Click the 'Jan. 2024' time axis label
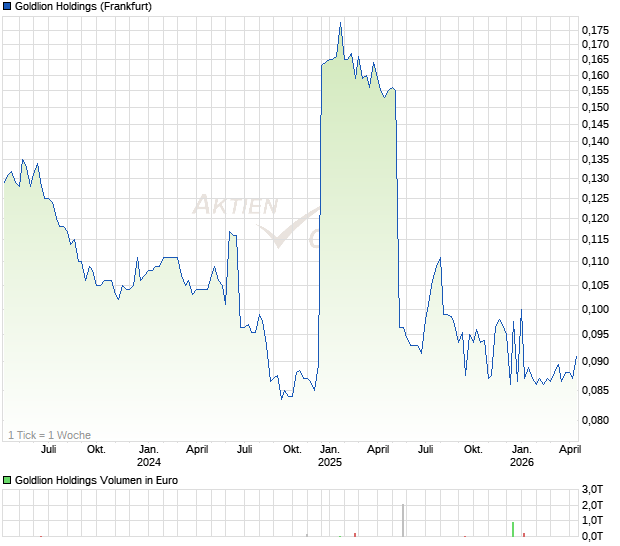 point(149,455)
